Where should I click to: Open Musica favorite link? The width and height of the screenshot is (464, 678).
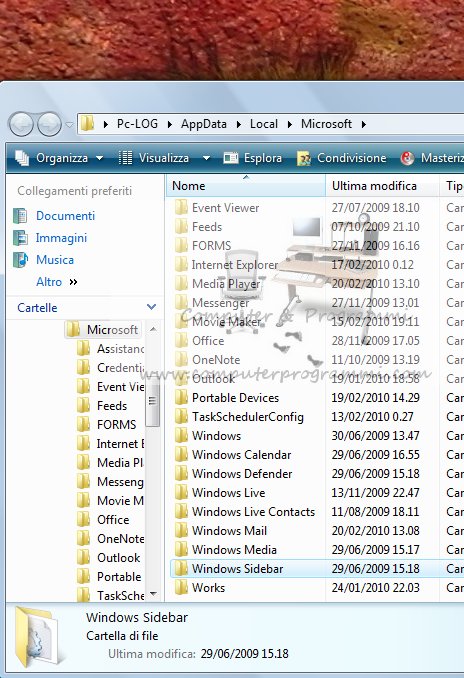[x=55, y=260]
